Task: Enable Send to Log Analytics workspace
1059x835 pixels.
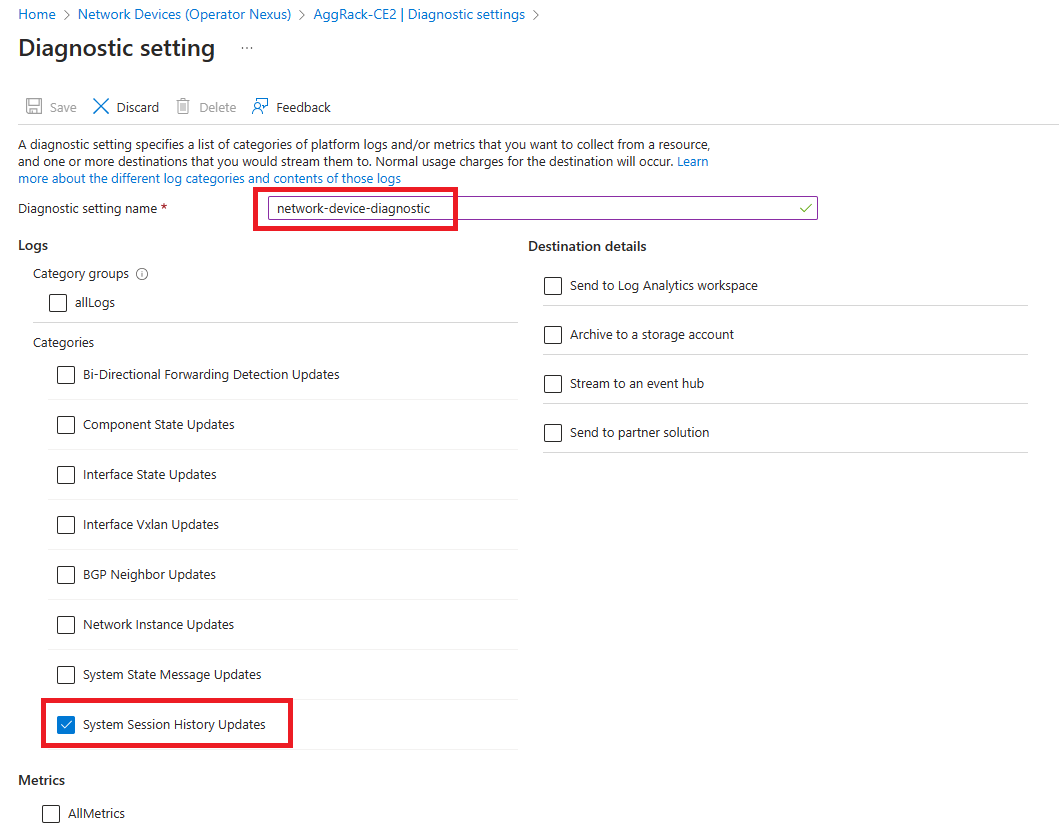Action: point(553,286)
